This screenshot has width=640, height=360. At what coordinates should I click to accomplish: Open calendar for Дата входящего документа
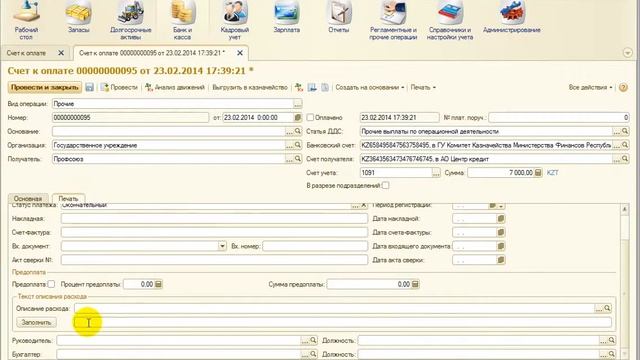coord(501,246)
